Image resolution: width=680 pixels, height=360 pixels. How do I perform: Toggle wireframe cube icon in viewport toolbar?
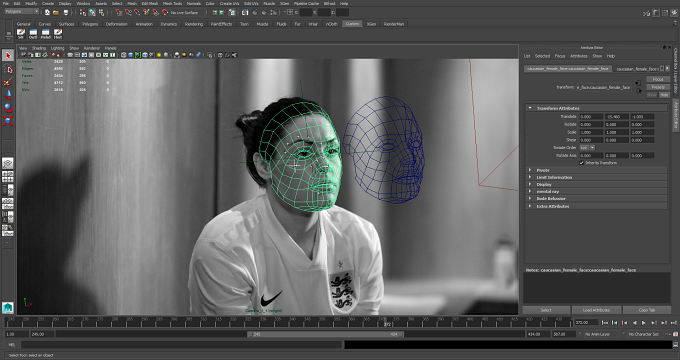(124, 55)
